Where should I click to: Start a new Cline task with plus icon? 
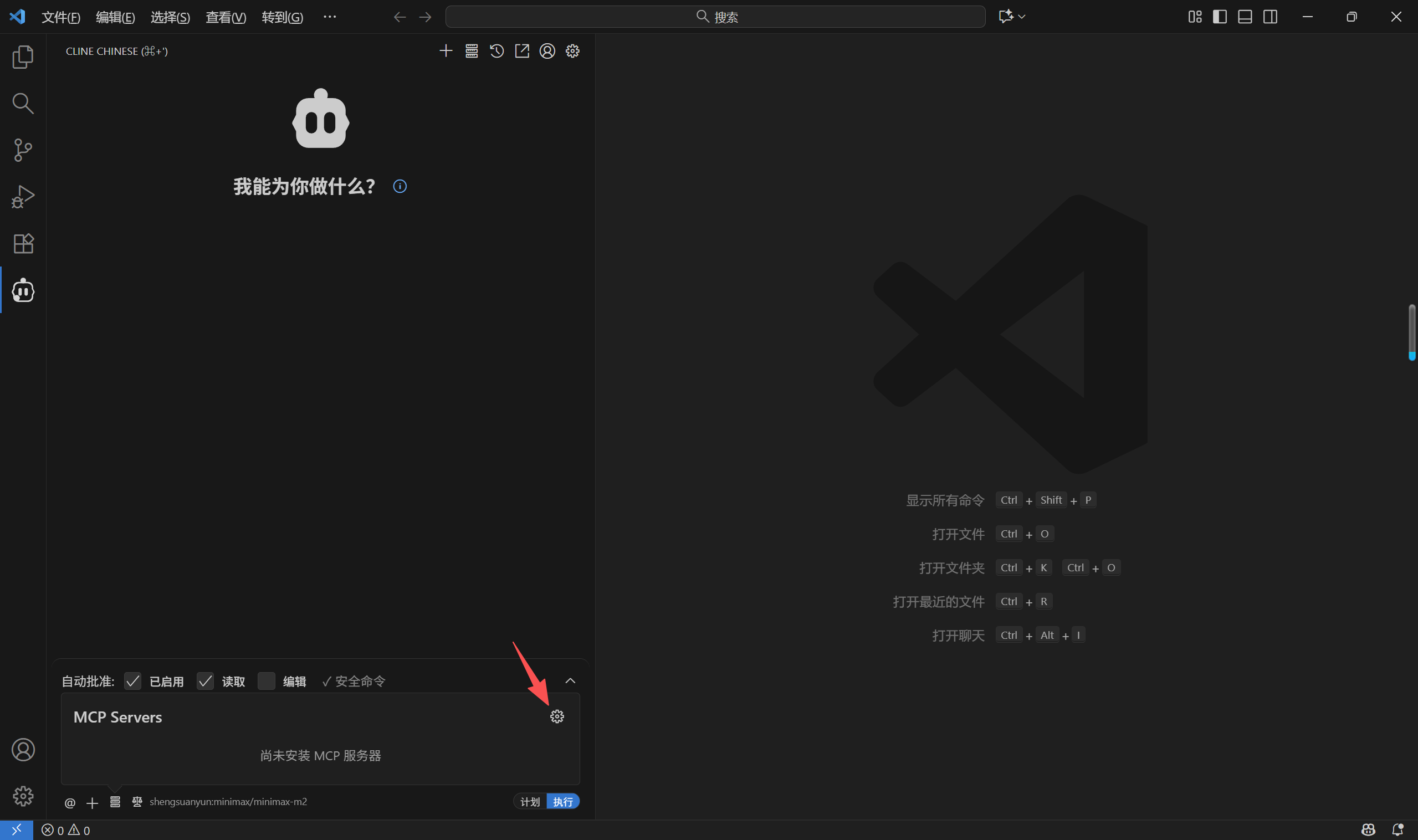pos(446,51)
